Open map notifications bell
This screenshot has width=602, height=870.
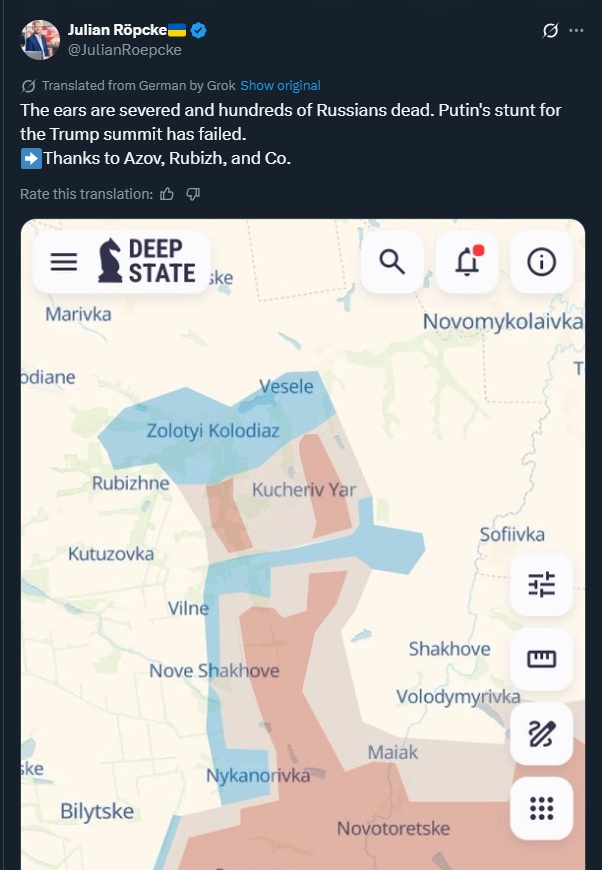[467, 262]
